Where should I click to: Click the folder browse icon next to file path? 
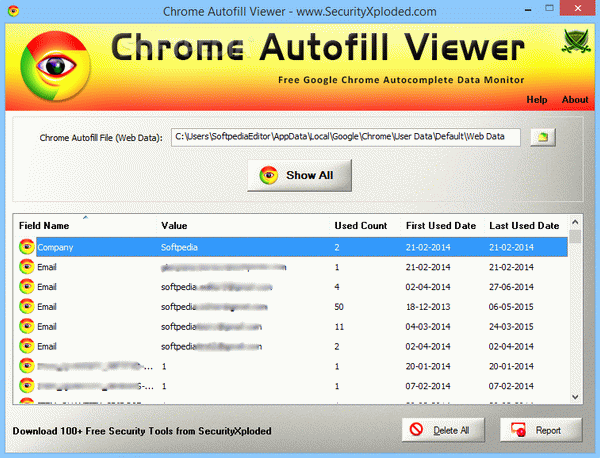[543, 137]
